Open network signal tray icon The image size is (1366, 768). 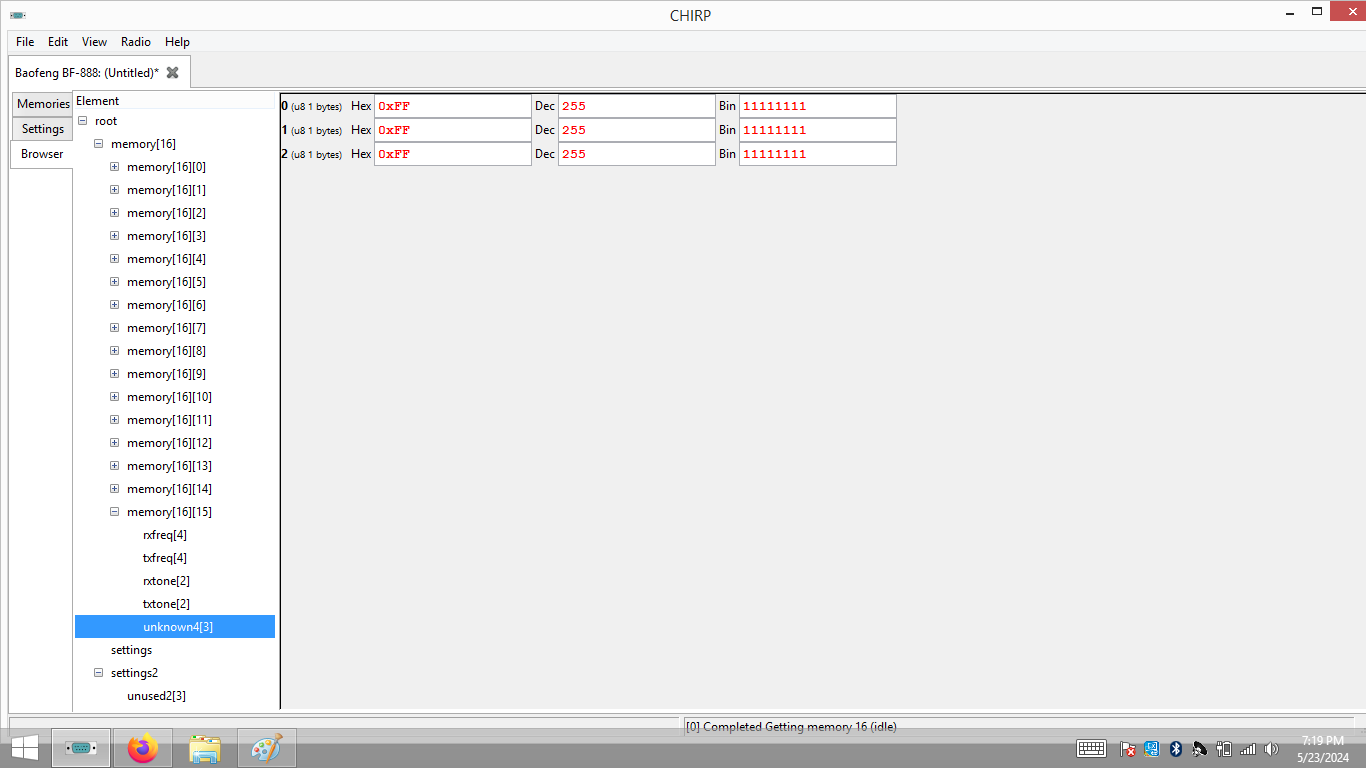[1248, 748]
